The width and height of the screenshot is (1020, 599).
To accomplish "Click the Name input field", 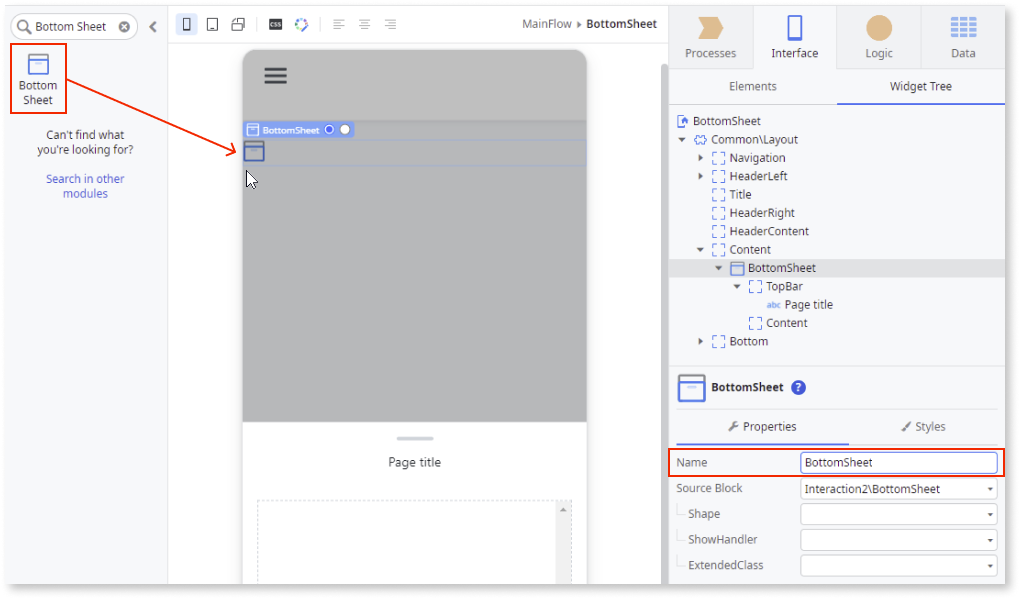I will [x=898, y=463].
